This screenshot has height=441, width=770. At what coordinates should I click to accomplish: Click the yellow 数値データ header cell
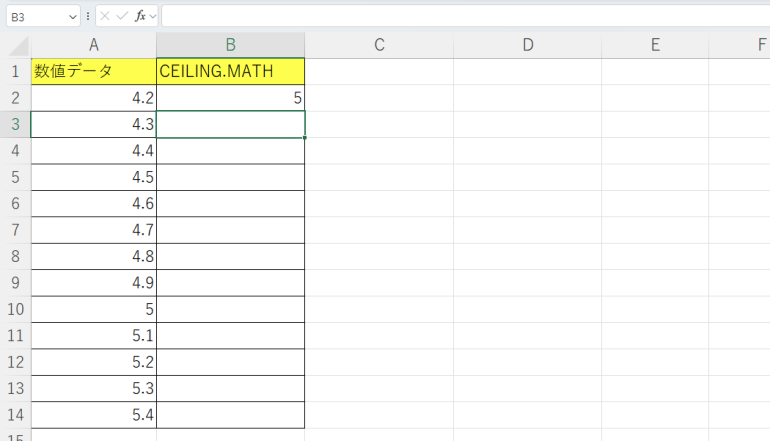(94, 72)
